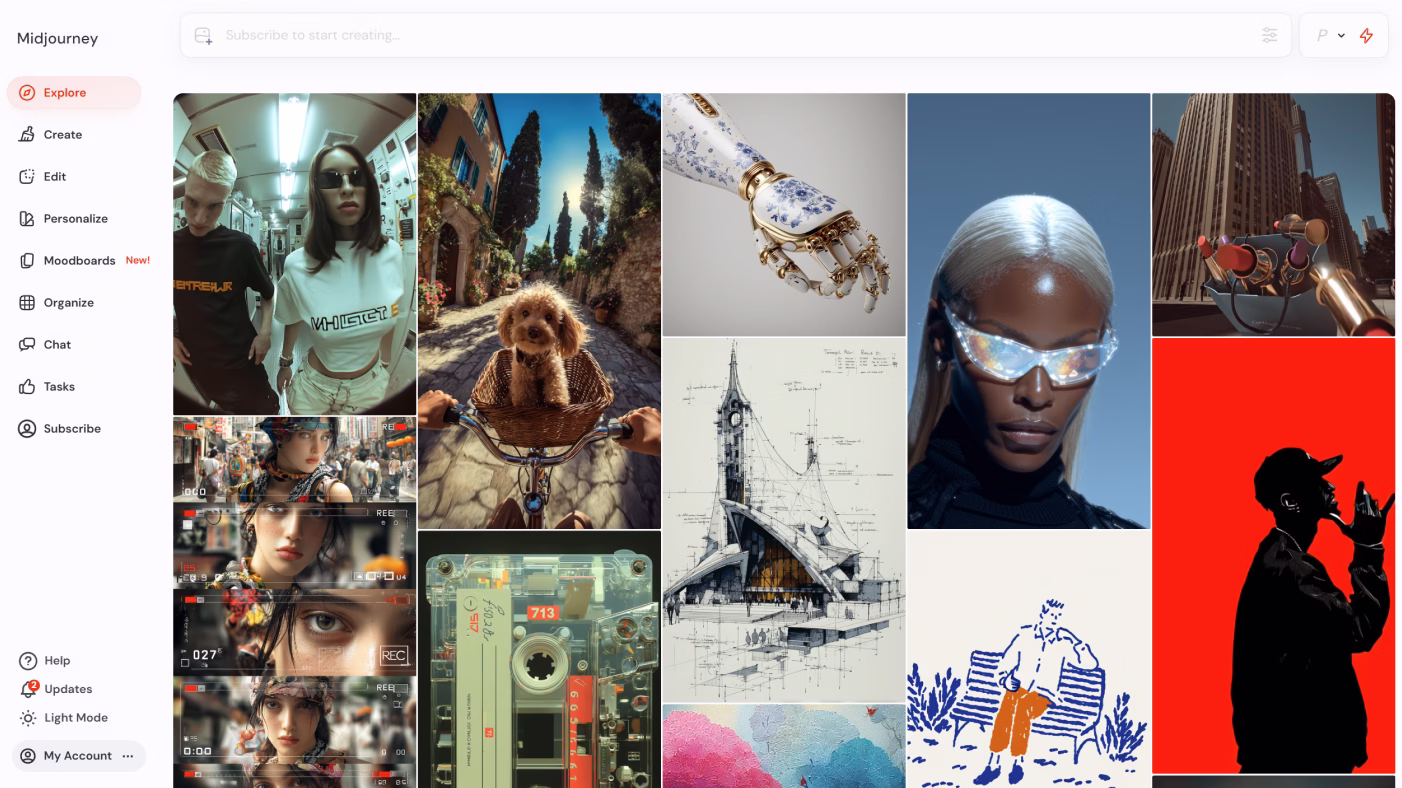Click the Tasks thumbs-up icon
The width and height of the screenshot is (1402, 788).
27,387
